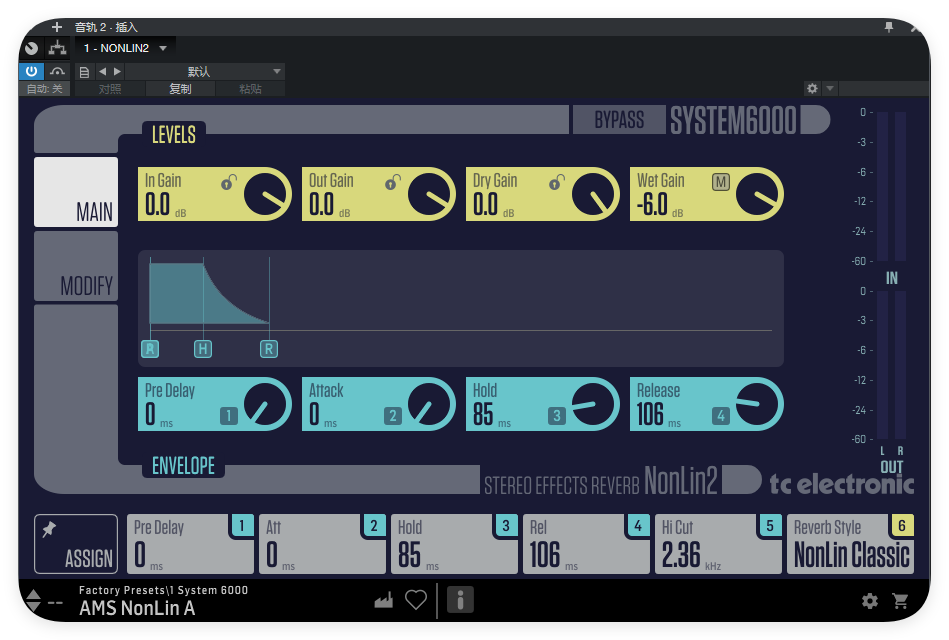Go to previous preset arrow
949x640 pixels.
click(102, 71)
